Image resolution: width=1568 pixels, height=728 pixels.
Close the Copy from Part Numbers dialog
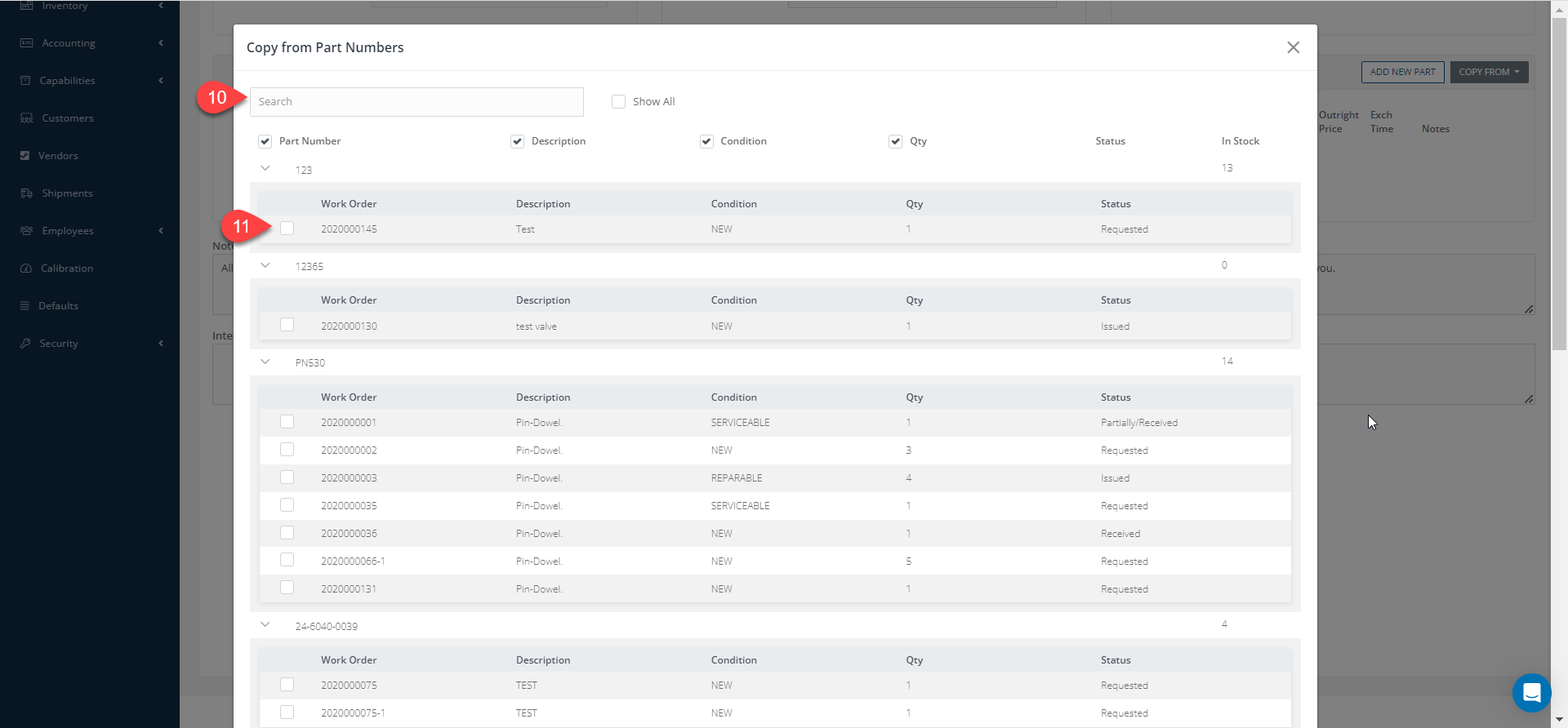coord(1293,47)
